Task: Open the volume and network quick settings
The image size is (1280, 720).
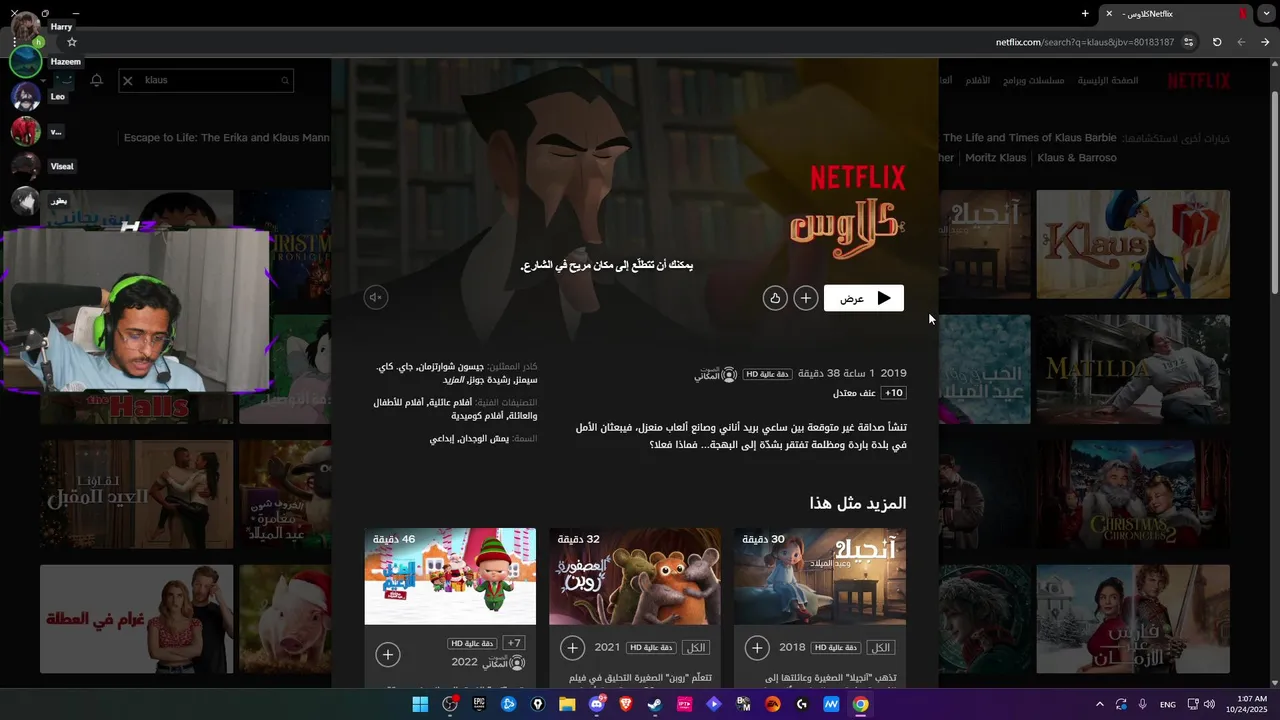Action: click(x=1201, y=704)
